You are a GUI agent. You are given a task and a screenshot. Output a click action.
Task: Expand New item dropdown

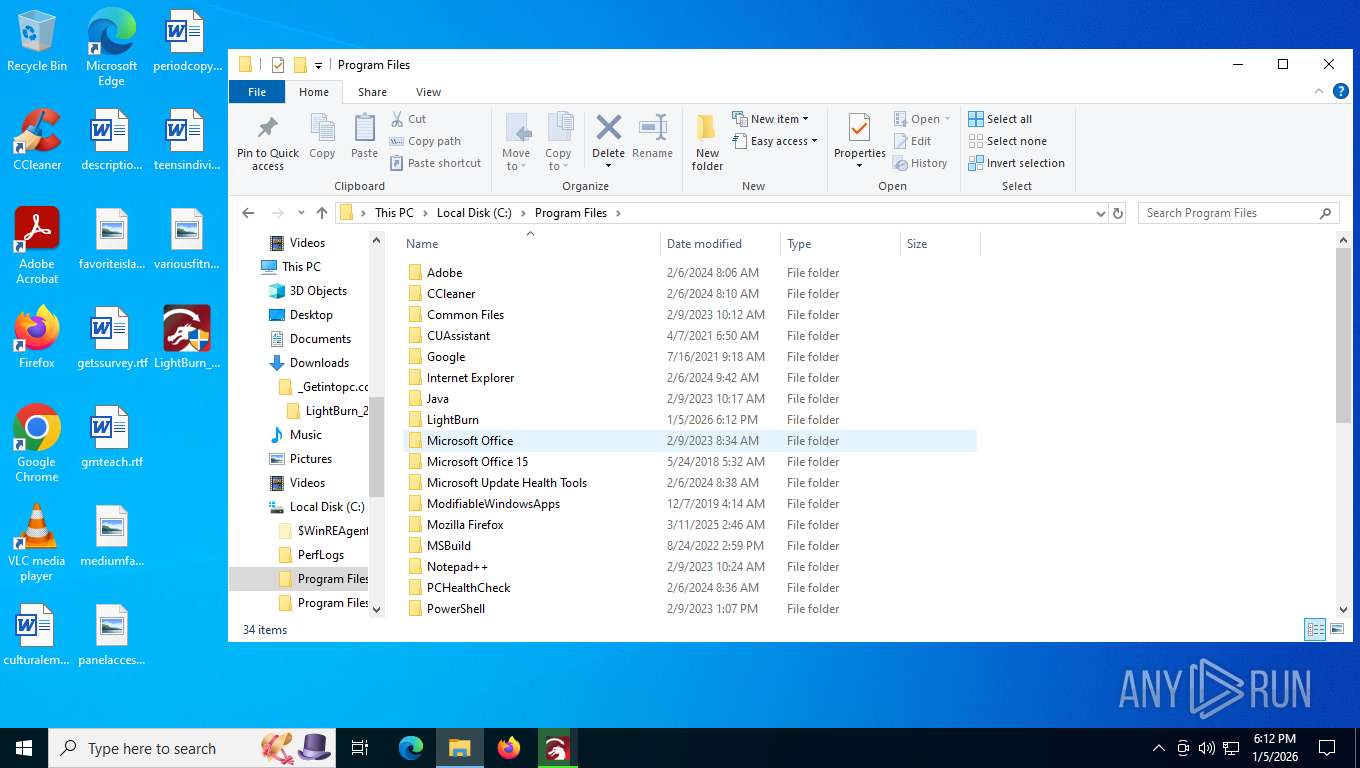point(770,119)
